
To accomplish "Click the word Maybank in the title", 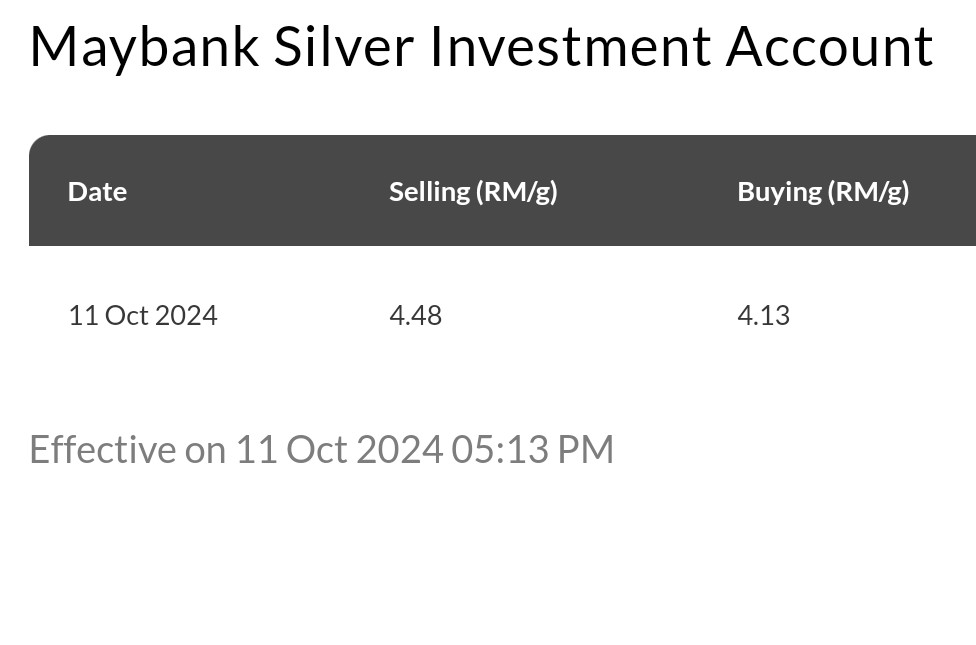I will [x=145, y=47].
